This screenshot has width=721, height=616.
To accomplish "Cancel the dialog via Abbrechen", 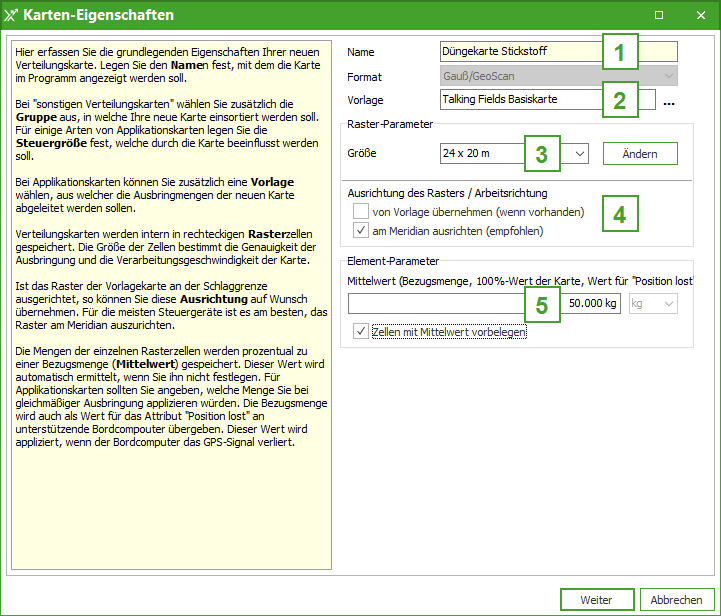I will (x=676, y=600).
